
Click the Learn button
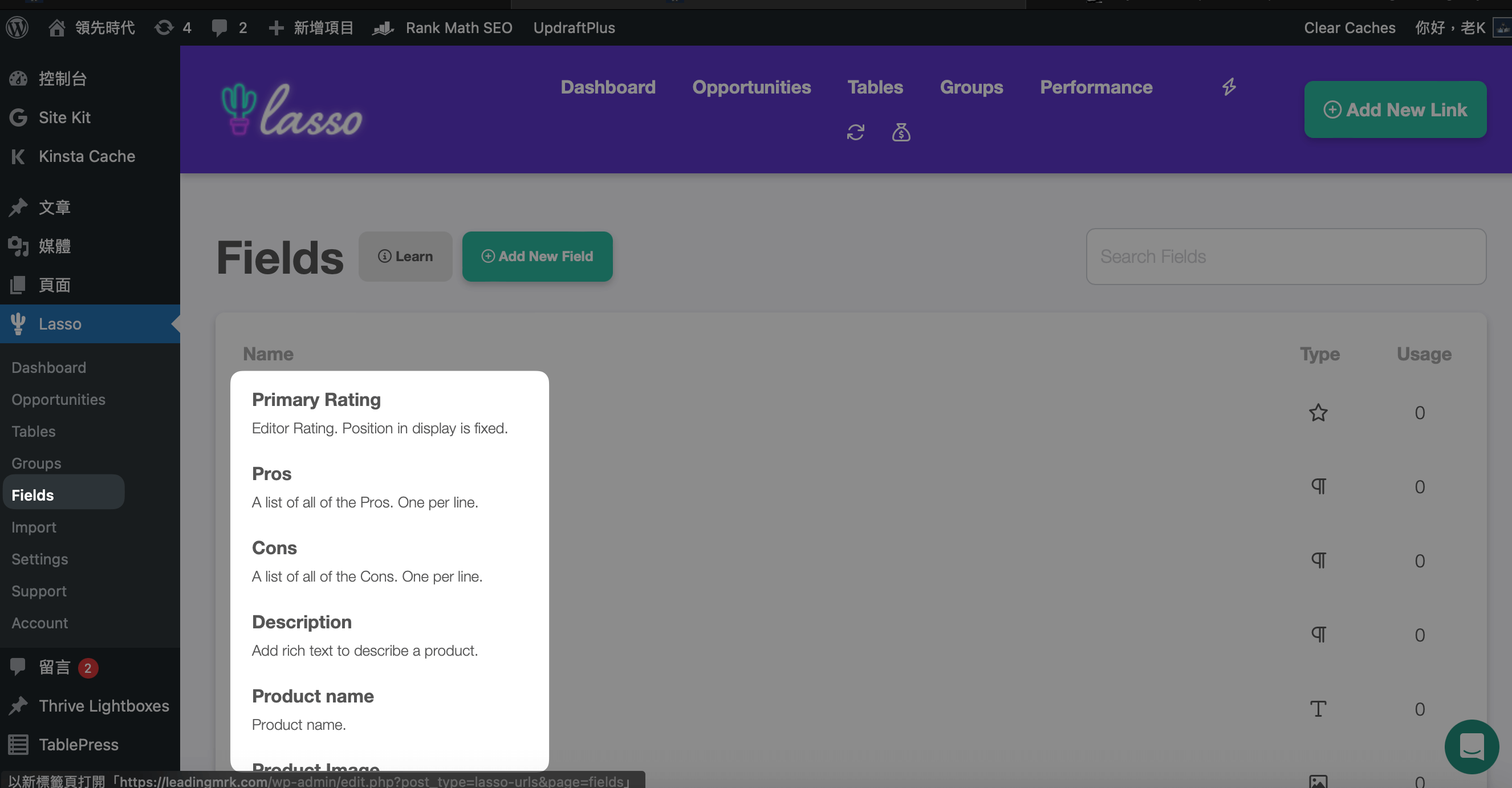(405, 256)
